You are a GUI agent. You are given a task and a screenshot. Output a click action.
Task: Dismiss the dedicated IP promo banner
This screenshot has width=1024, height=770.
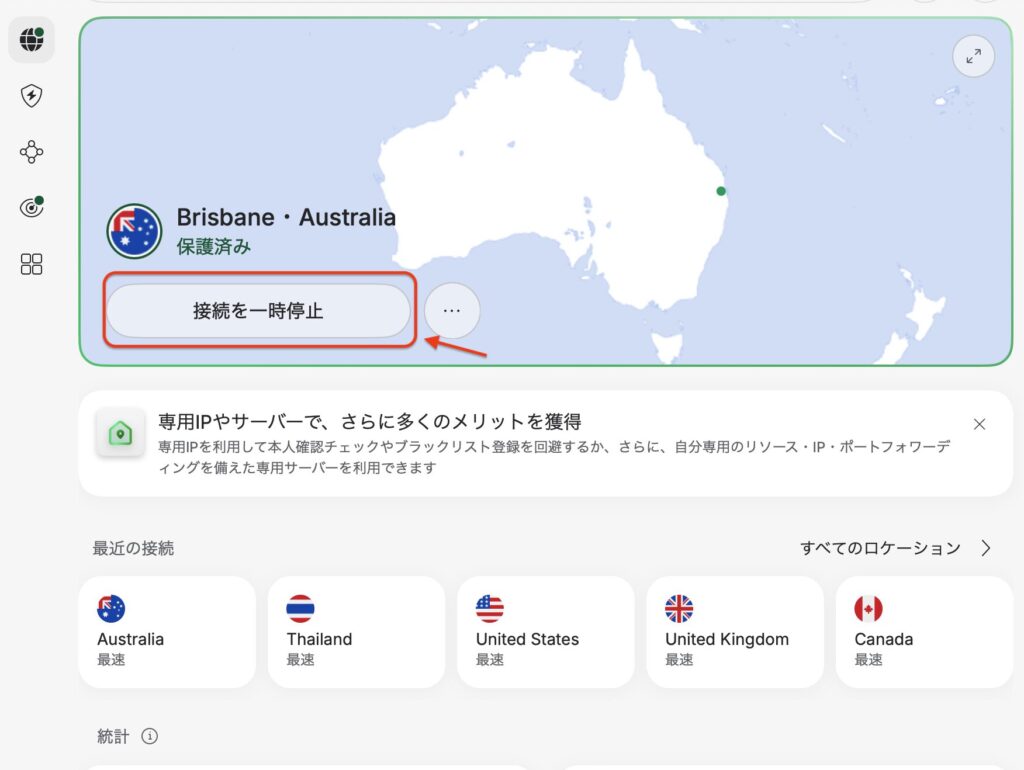tap(979, 425)
